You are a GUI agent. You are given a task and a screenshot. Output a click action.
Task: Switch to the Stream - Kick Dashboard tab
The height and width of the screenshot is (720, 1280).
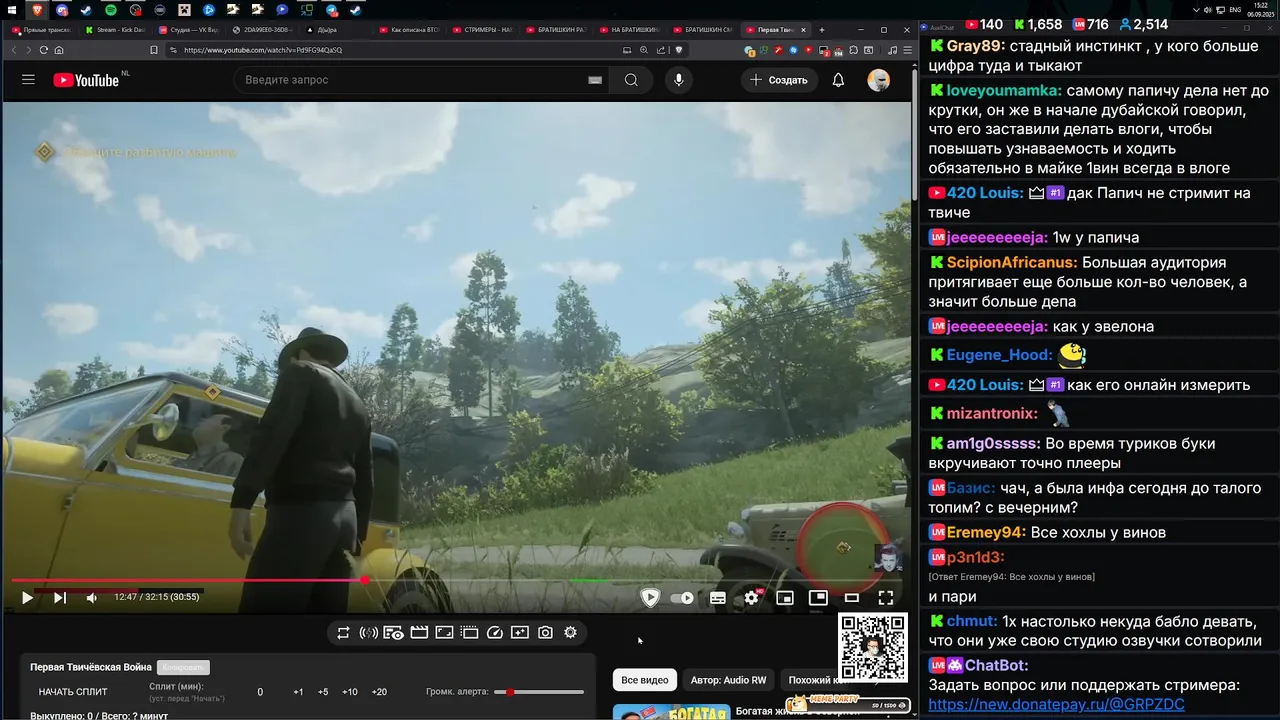(115, 30)
